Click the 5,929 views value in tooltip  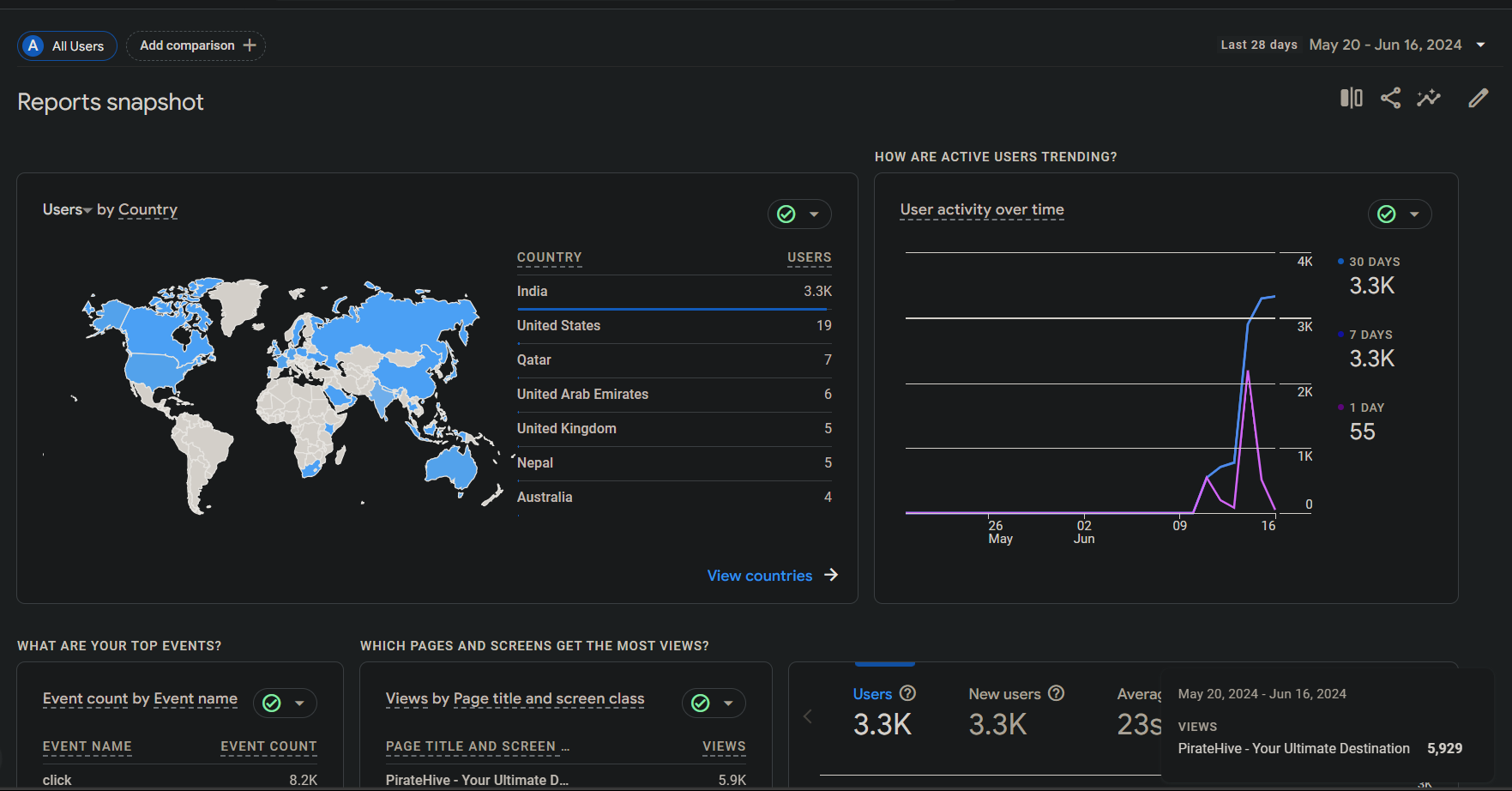[1445, 748]
